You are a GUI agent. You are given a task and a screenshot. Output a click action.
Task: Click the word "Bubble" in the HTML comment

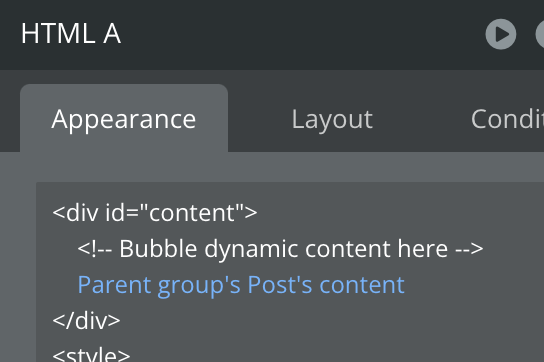click(x=158, y=249)
